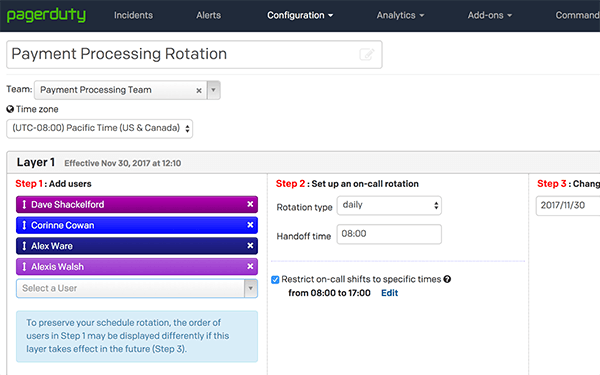Viewport: 600px width, 375px height.
Task: Click the globe icon next to Time zone
Action: (10, 109)
